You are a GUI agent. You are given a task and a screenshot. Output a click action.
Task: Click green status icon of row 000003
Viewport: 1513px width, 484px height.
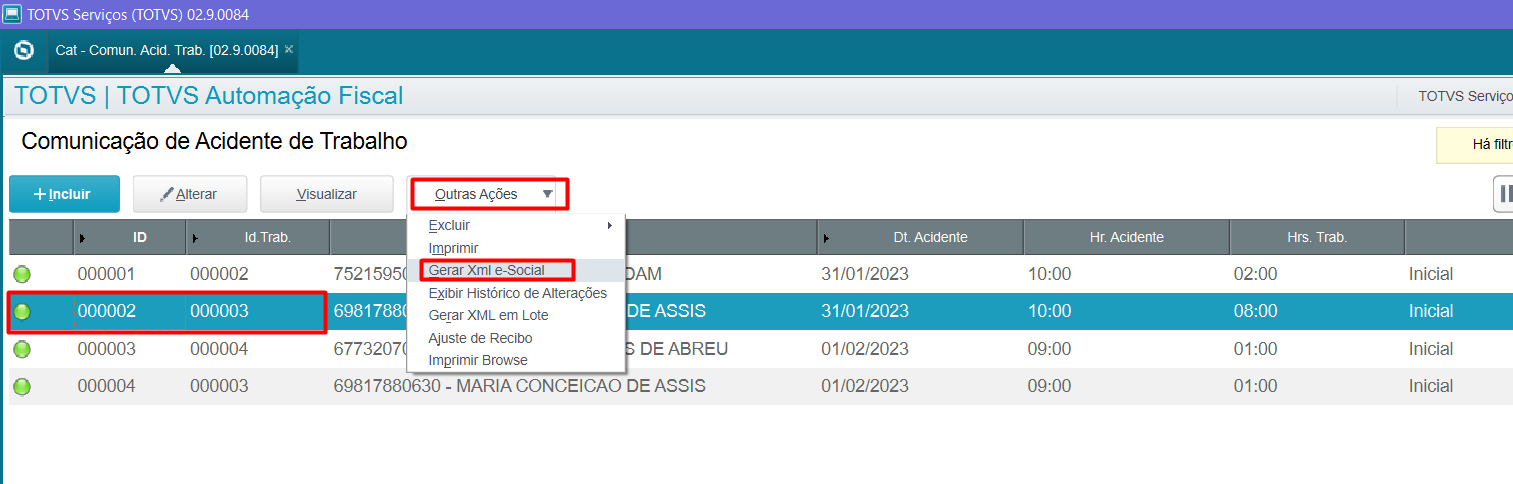pos(22,349)
